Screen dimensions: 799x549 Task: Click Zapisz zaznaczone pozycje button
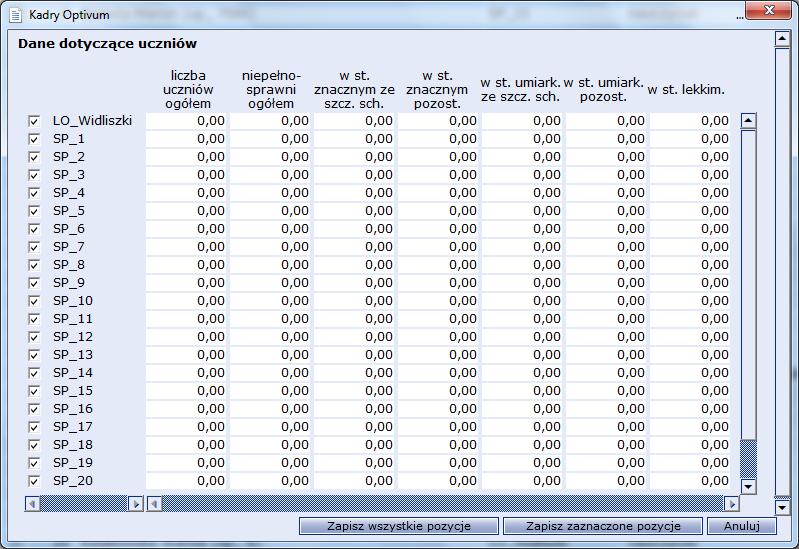[x=603, y=526]
